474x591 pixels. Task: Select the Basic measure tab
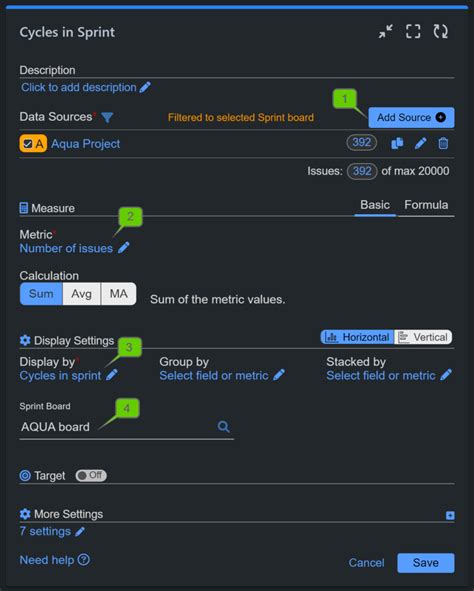[x=375, y=205]
